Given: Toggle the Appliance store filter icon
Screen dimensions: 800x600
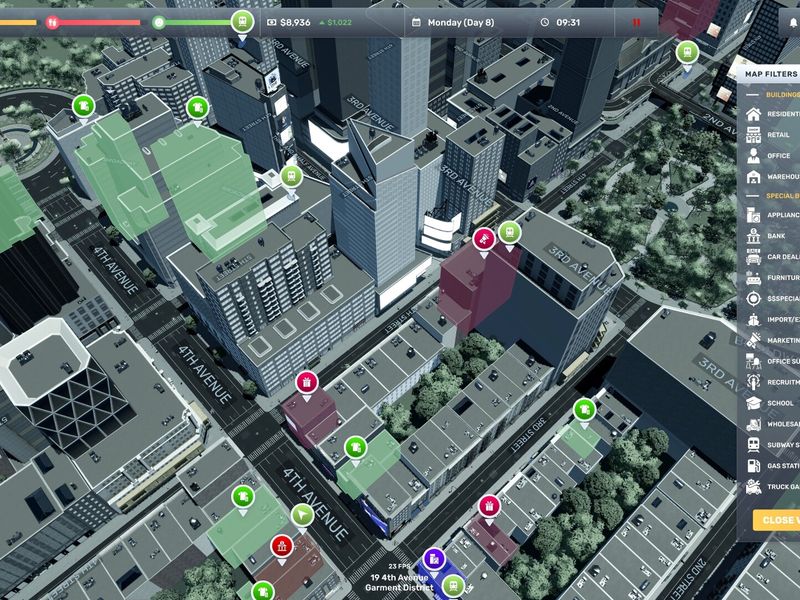Looking at the screenshot, I should [x=754, y=215].
